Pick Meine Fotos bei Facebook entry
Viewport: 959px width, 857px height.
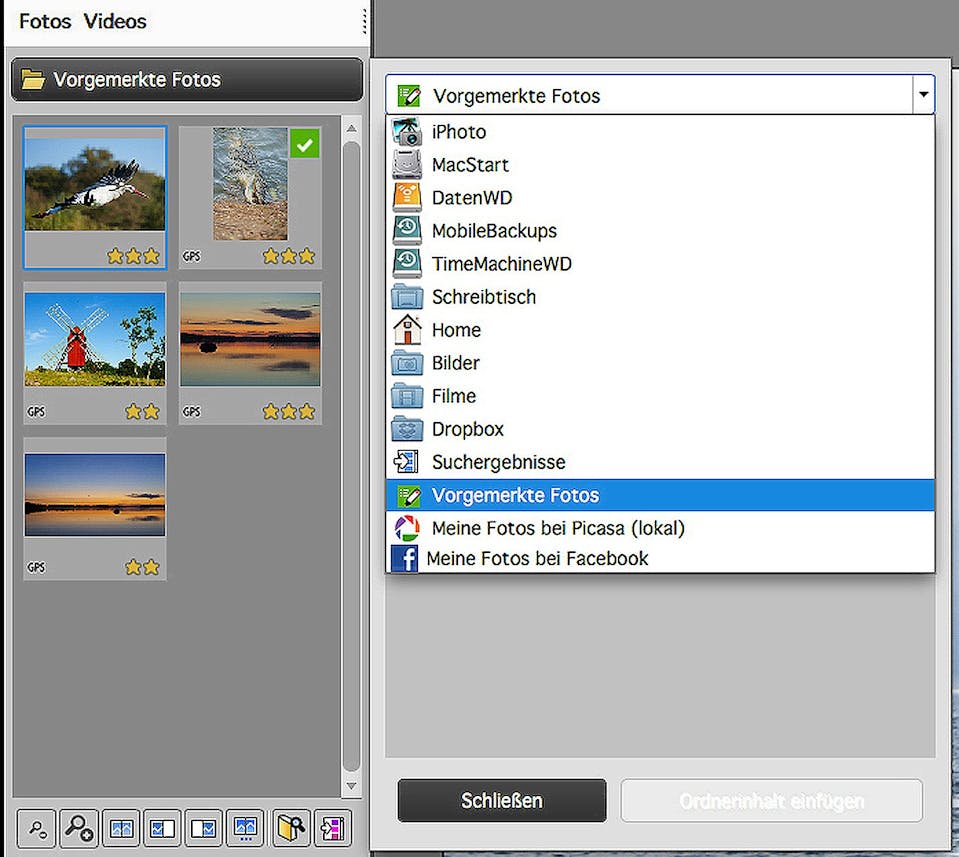click(x=537, y=558)
